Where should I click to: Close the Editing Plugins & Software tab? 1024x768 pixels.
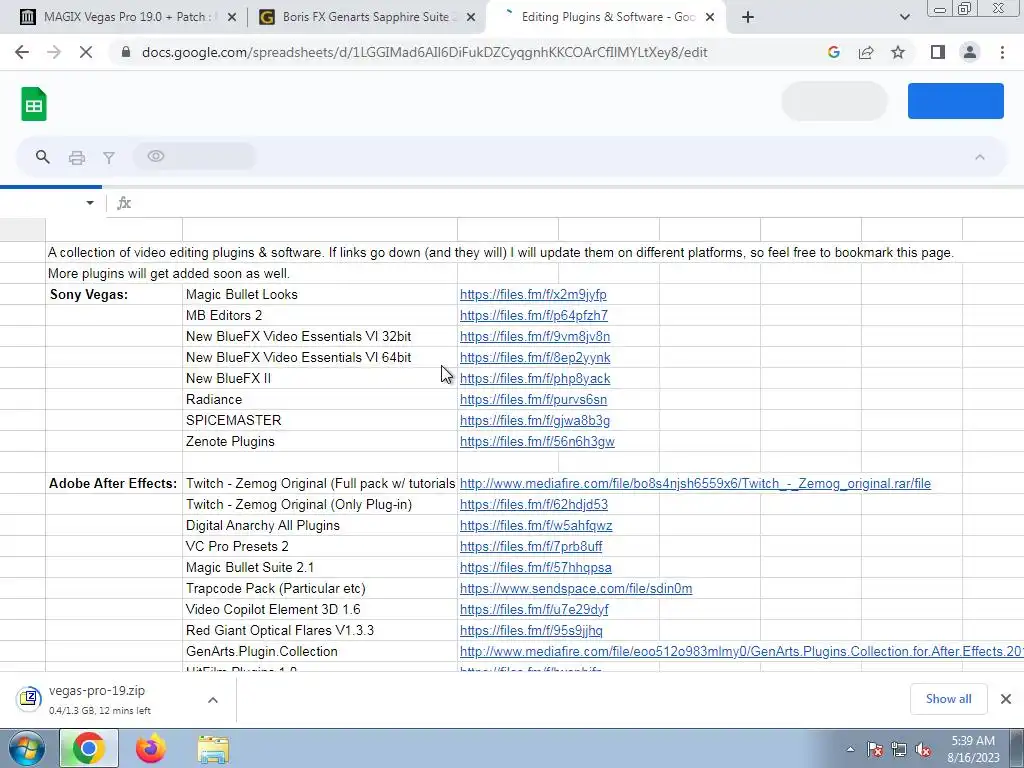[711, 17]
